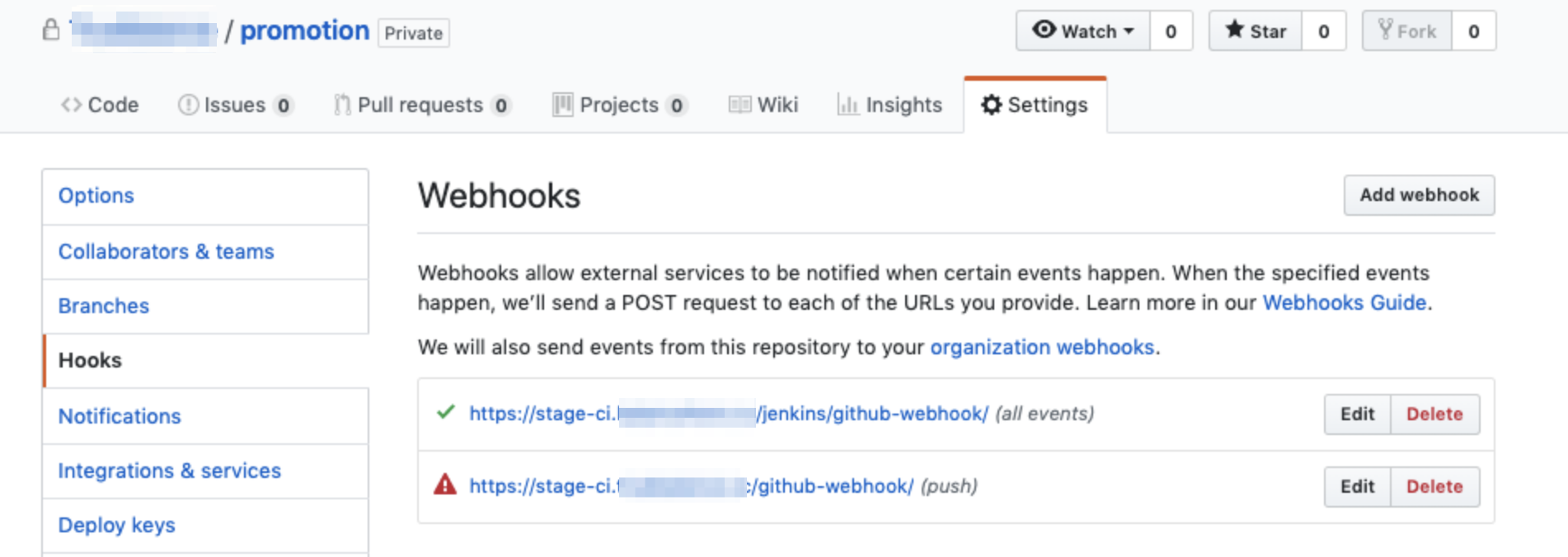Click the red warning triangle icon
Viewport: 1568px width, 557px height.
point(445,484)
